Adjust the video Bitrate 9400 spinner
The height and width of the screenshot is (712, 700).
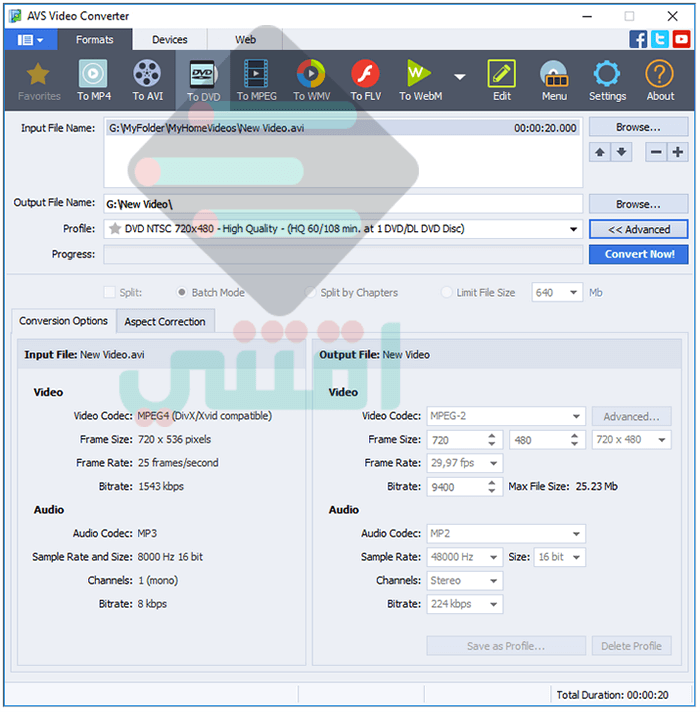pos(492,487)
